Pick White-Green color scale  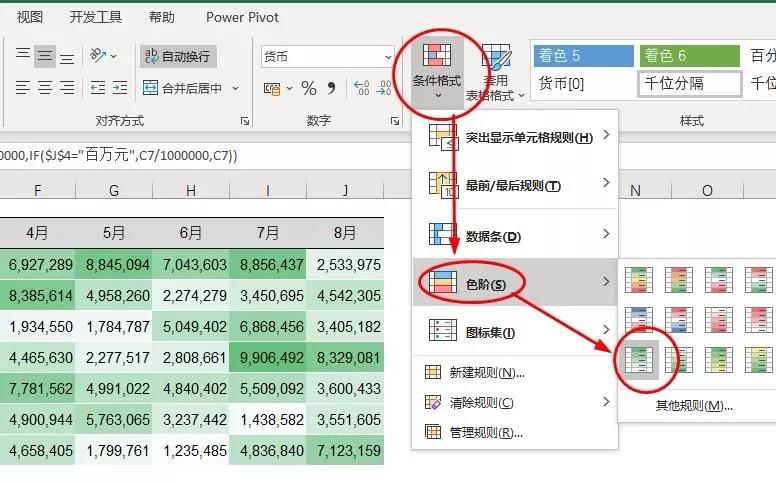click(679, 359)
